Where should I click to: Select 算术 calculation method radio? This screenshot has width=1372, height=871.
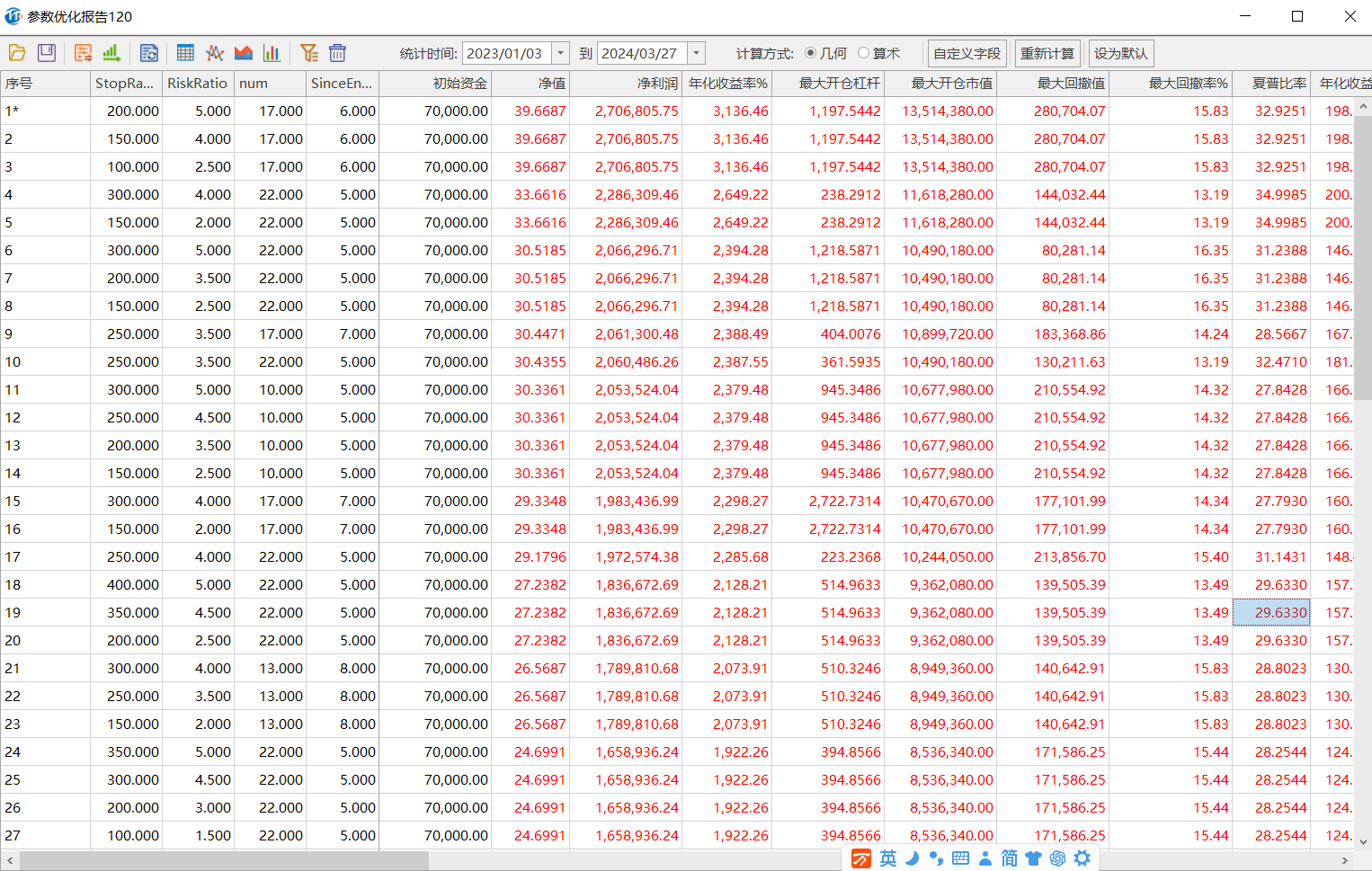click(864, 53)
